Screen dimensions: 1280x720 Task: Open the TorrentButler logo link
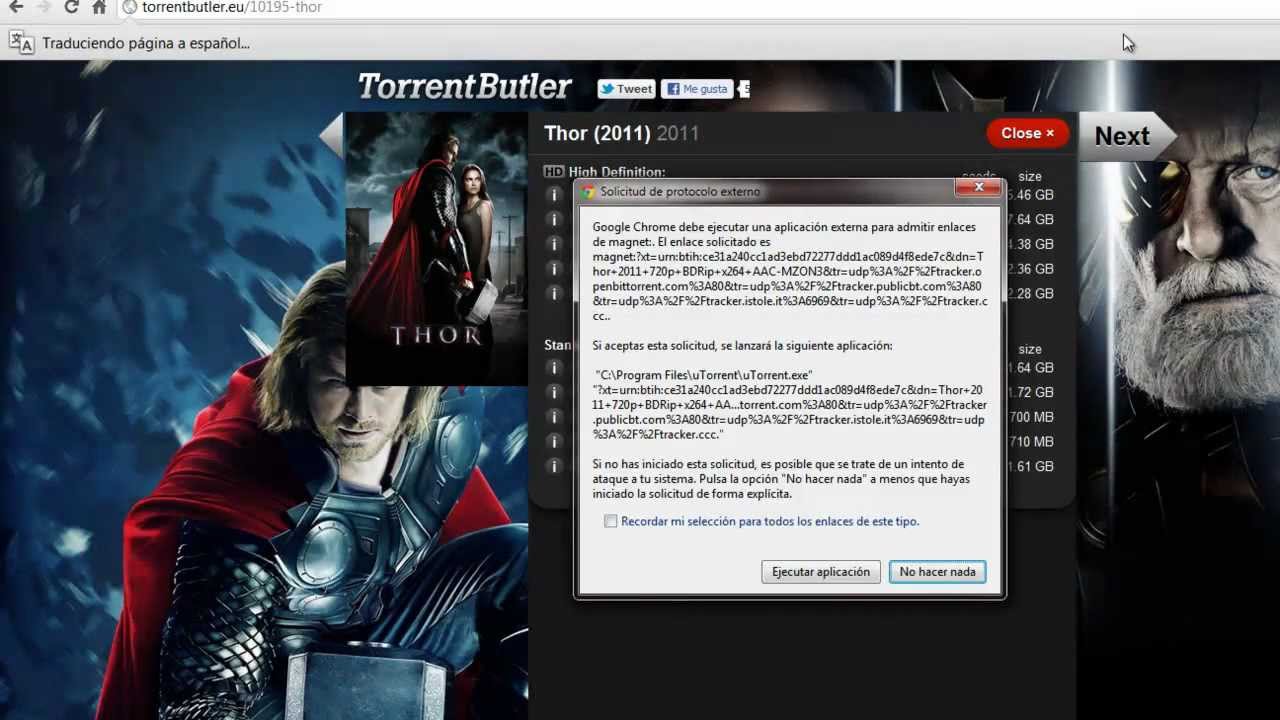point(465,87)
